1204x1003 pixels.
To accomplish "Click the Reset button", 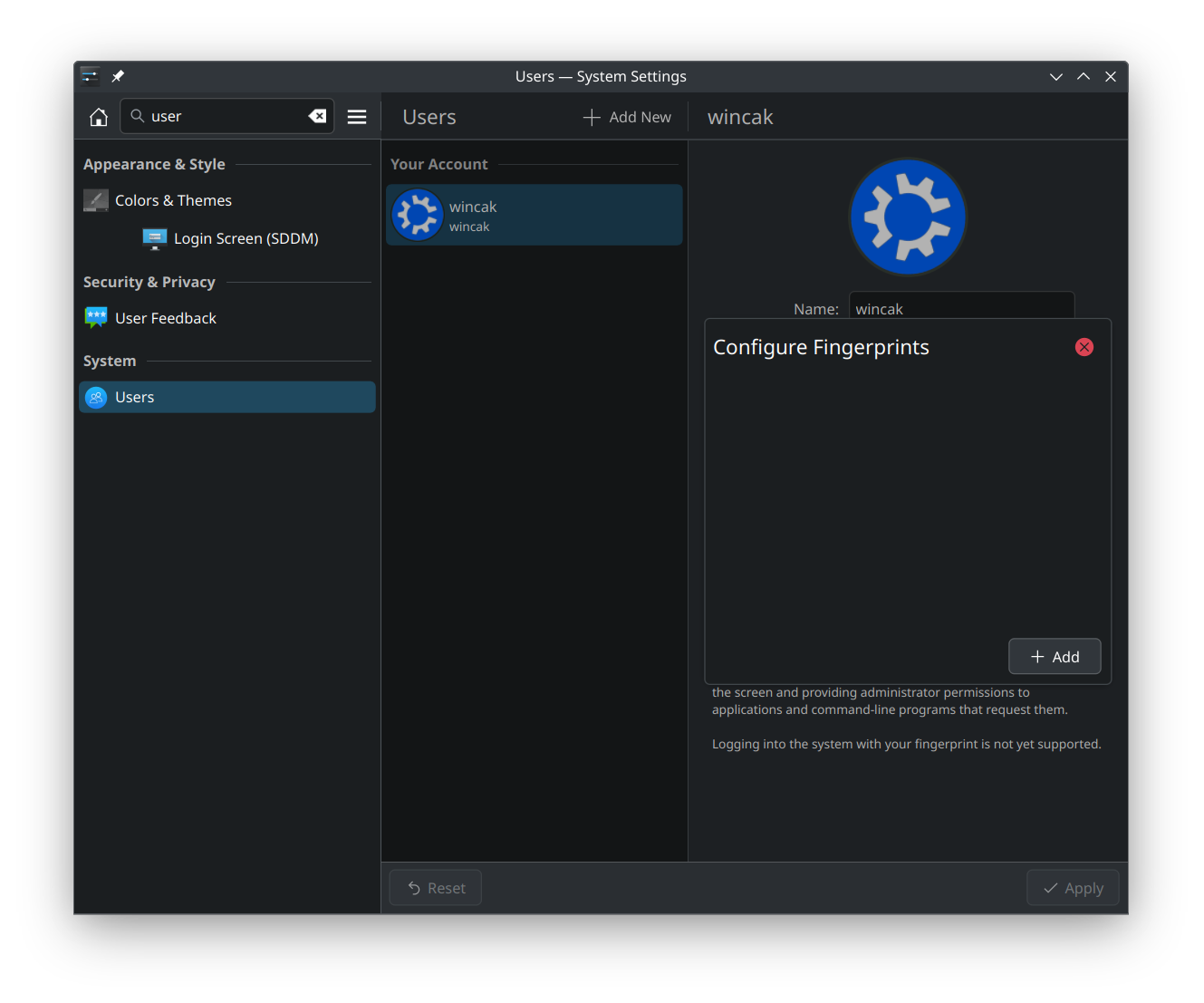I will [436, 888].
